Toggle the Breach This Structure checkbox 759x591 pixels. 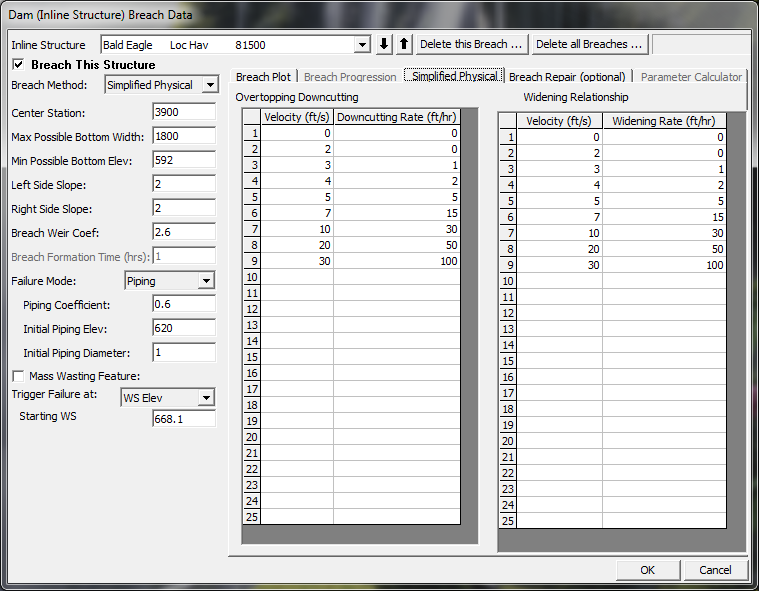(18, 65)
